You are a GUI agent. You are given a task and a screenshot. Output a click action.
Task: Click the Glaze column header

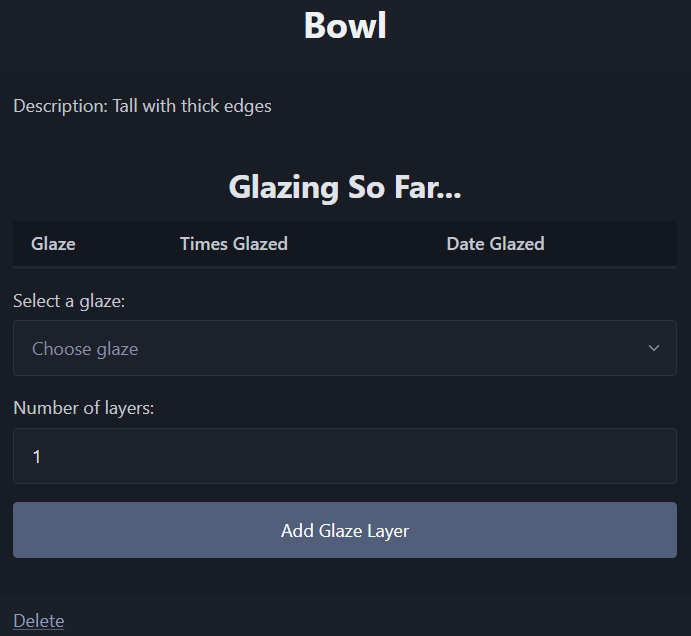point(53,244)
